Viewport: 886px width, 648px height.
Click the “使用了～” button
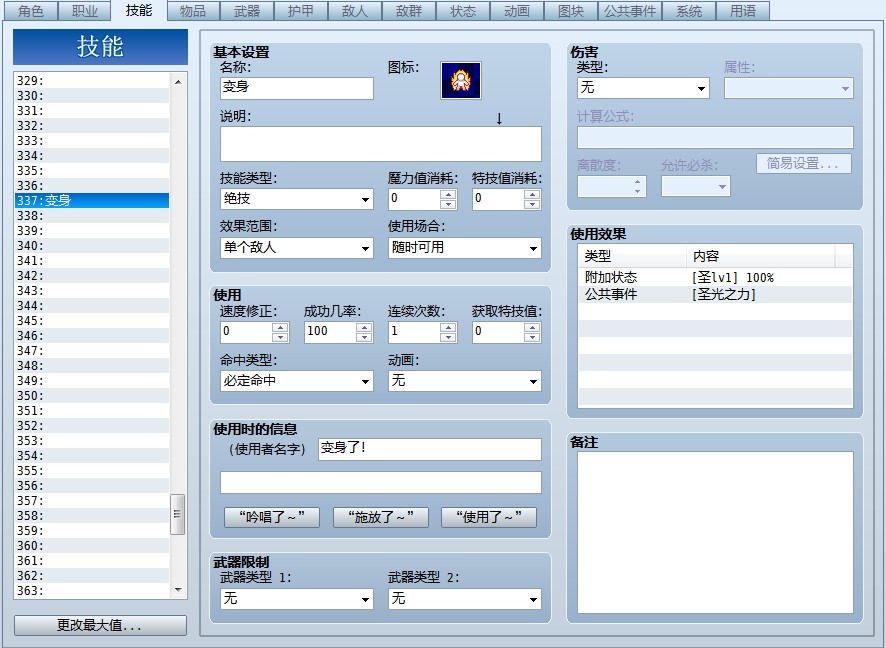coord(489,517)
